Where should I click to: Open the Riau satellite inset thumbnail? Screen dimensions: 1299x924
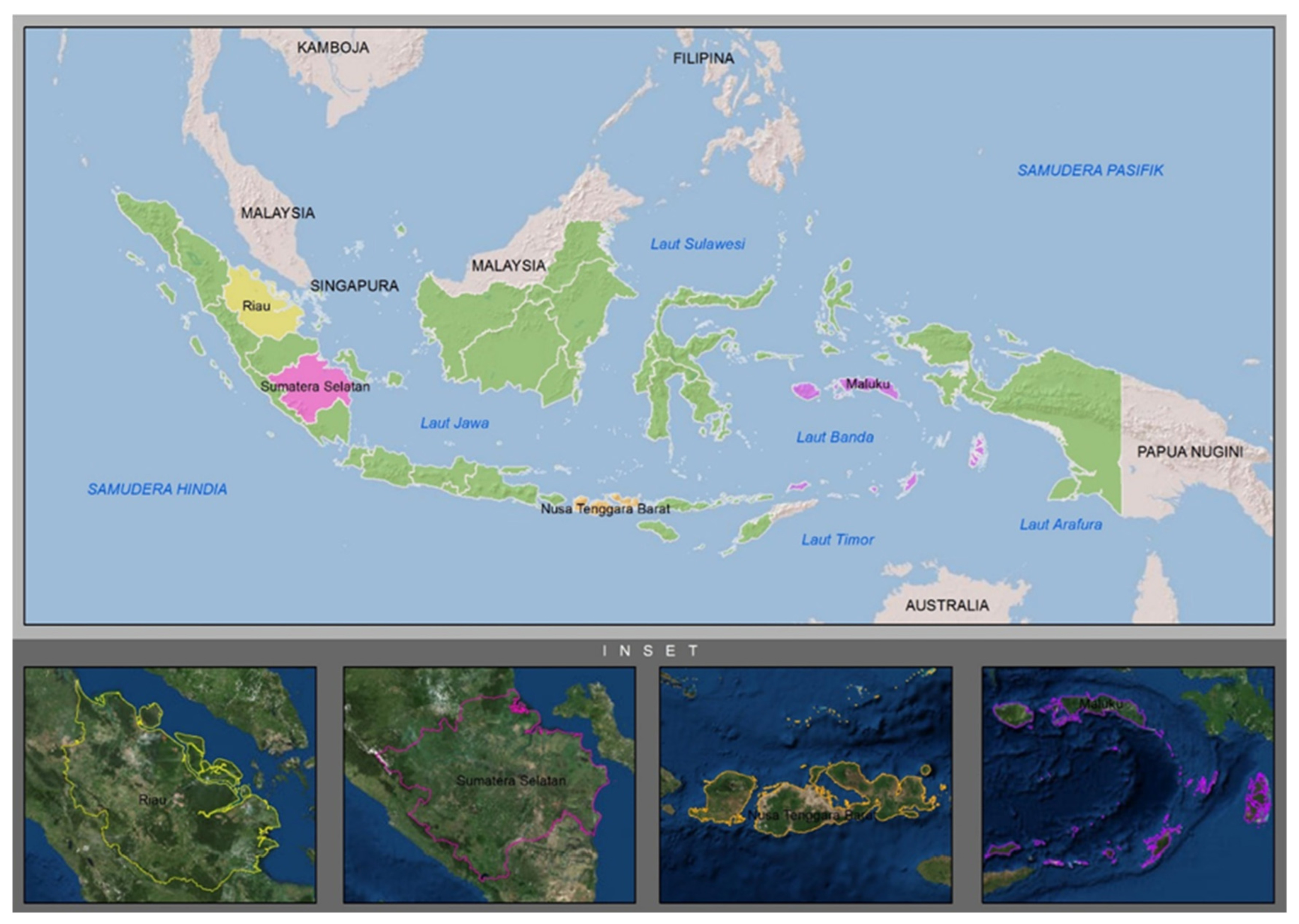[x=170, y=785]
